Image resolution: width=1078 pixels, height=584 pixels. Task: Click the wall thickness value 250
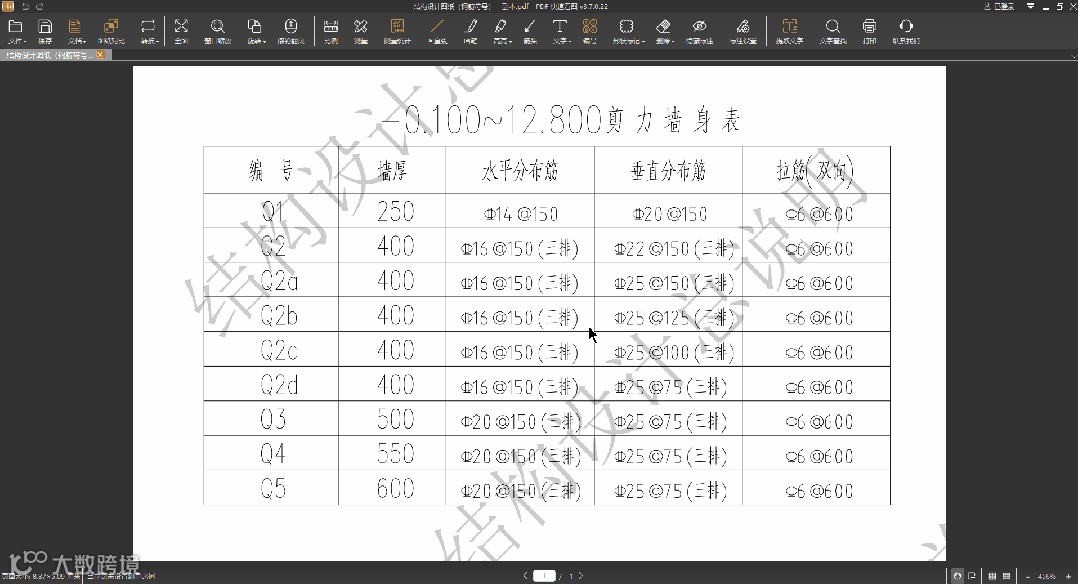point(395,211)
